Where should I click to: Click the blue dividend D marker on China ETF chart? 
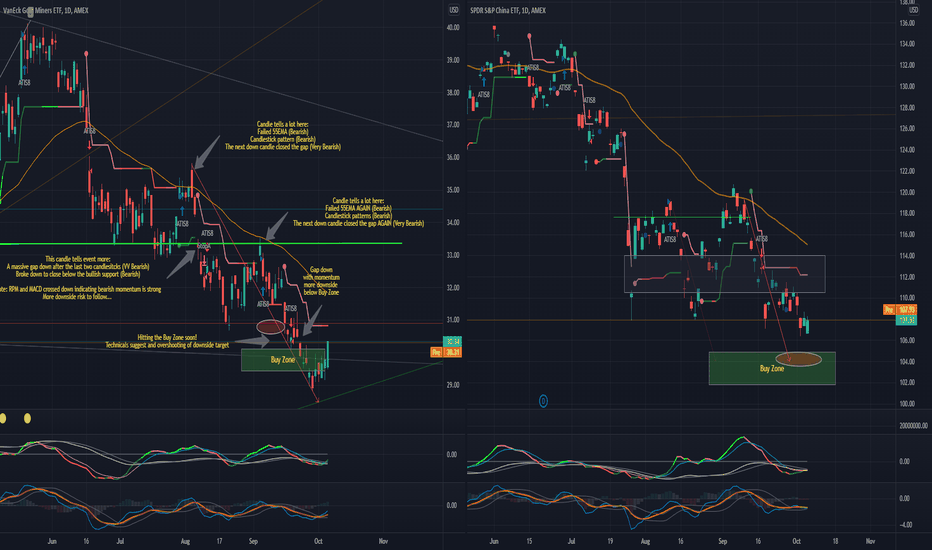tap(543, 401)
